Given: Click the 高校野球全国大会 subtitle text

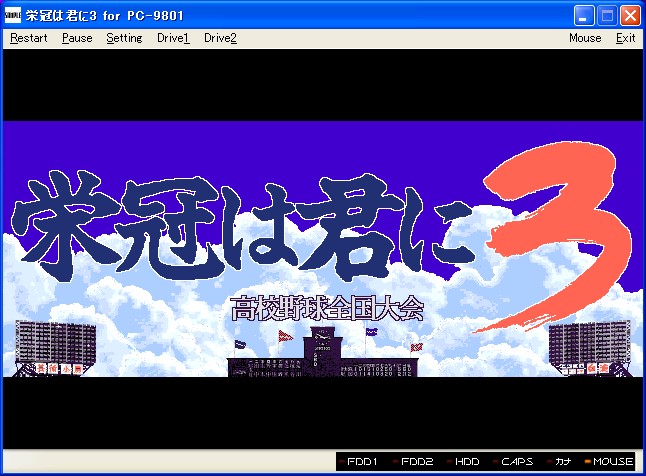Looking at the screenshot, I should [x=326, y=307].
